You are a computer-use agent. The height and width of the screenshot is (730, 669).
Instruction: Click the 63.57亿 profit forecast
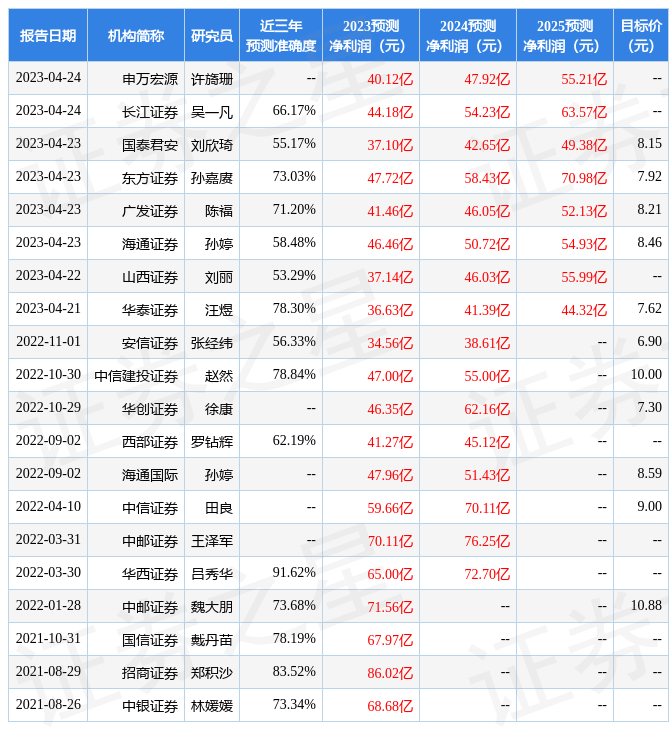point(584,112)
